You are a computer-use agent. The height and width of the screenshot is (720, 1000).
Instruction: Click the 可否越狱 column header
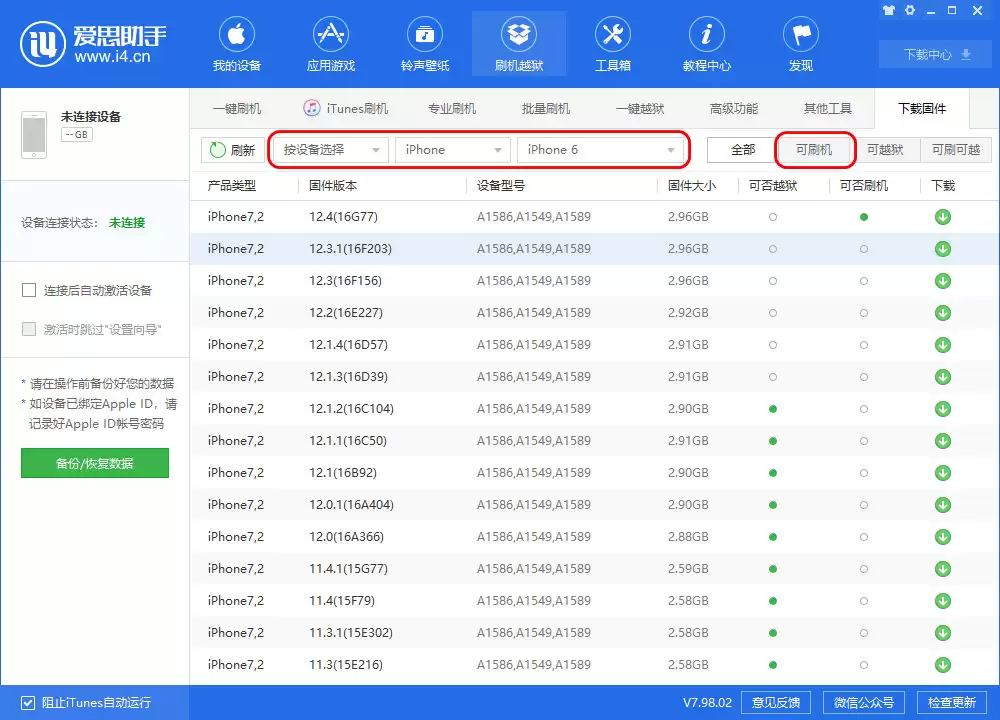[x=773, y=186]
